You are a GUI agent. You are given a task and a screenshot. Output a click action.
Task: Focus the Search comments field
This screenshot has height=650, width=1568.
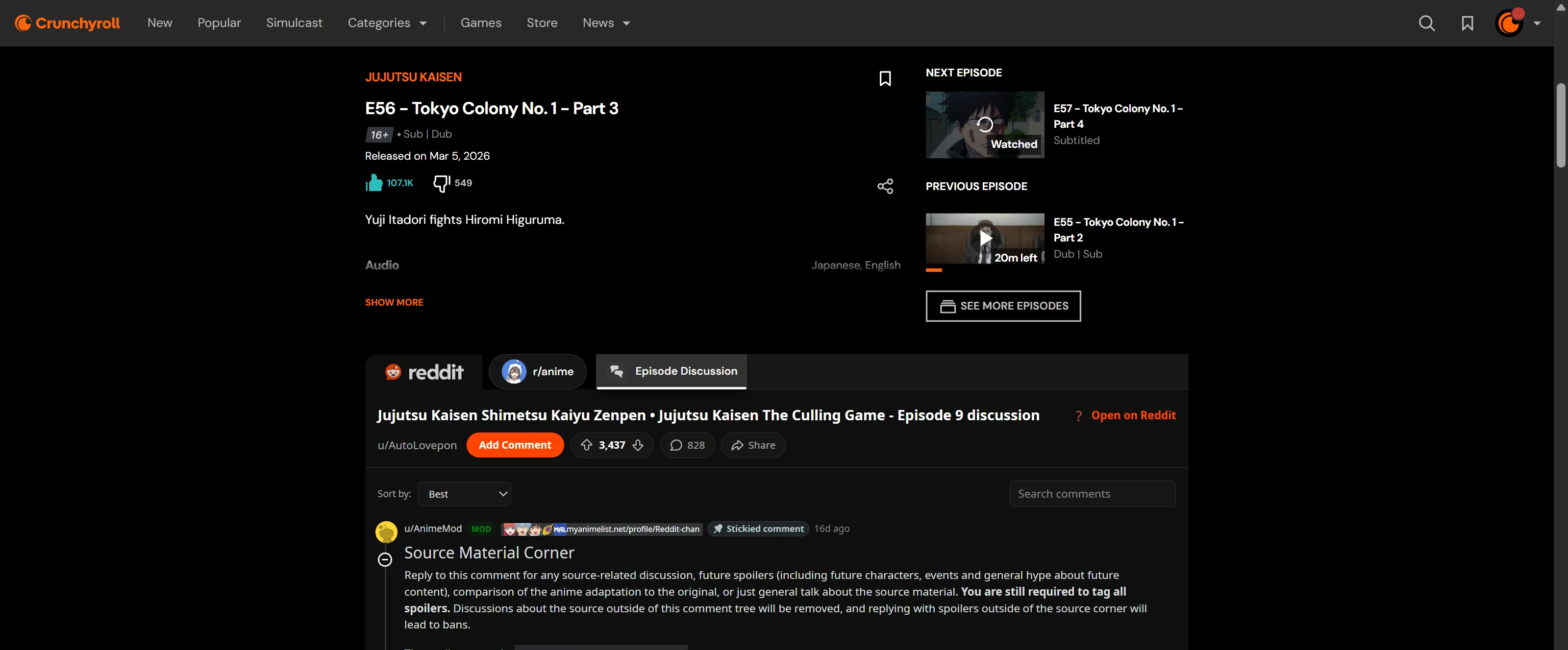pyautogui.click(x=1092, y=494)
